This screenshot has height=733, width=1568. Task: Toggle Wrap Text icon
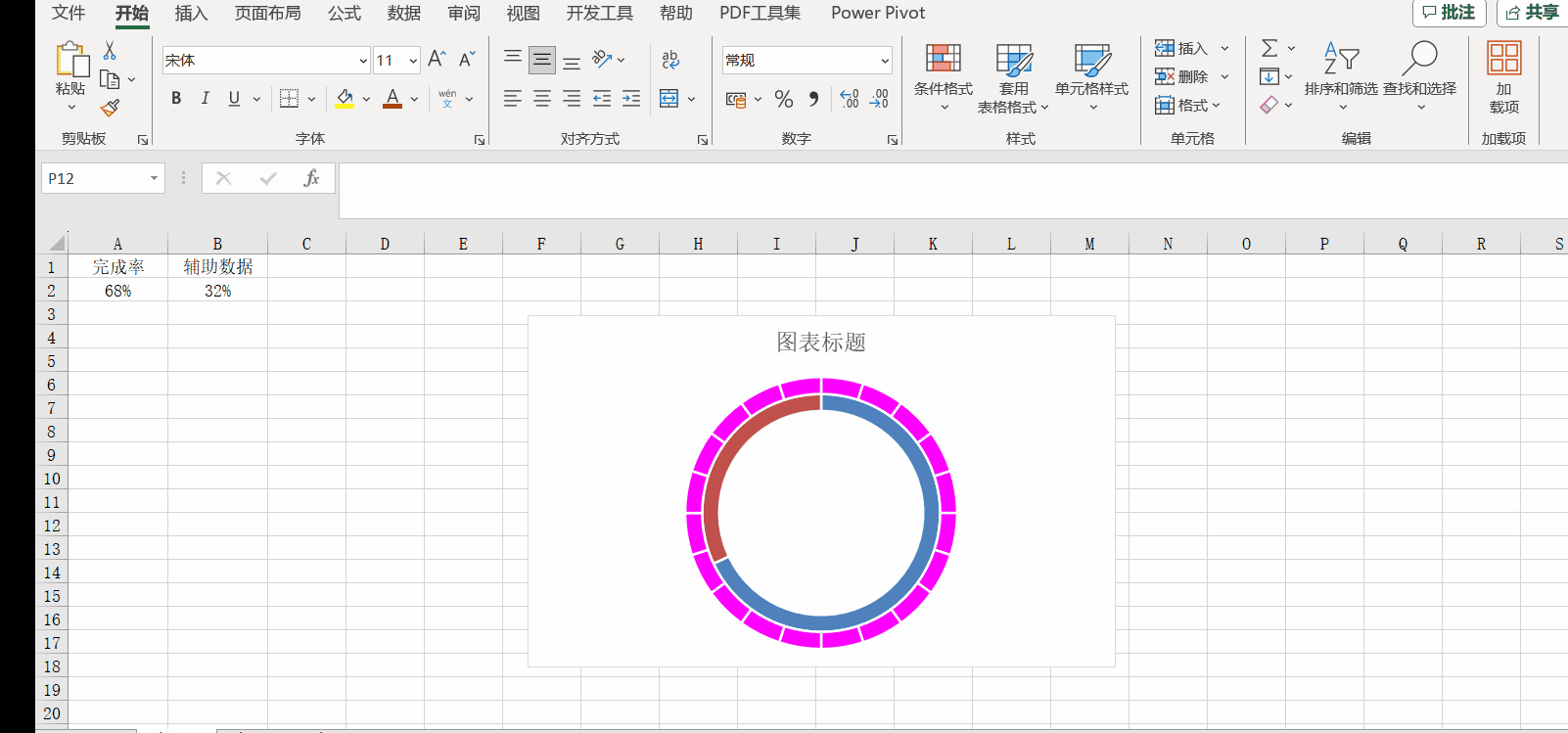(x=670, y=60)
